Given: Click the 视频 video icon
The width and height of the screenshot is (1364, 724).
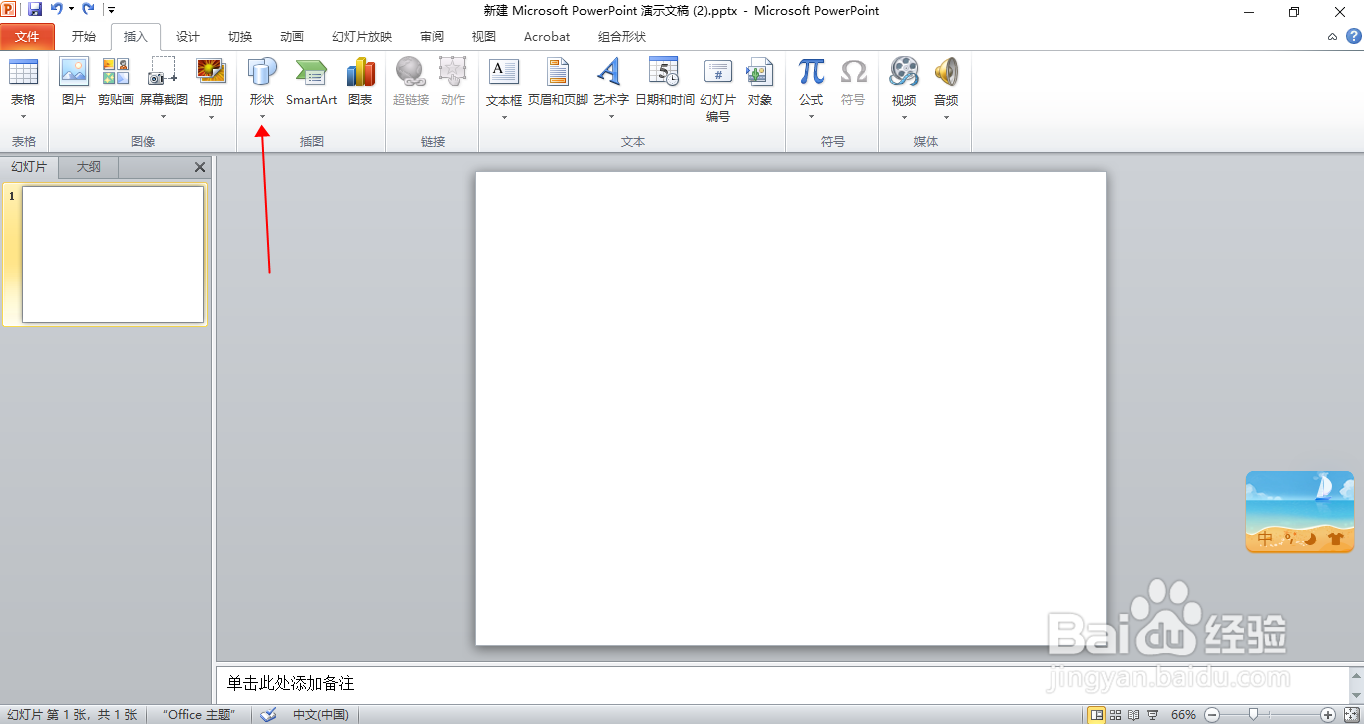Looking at the screenshot, I should coord(904,72).
